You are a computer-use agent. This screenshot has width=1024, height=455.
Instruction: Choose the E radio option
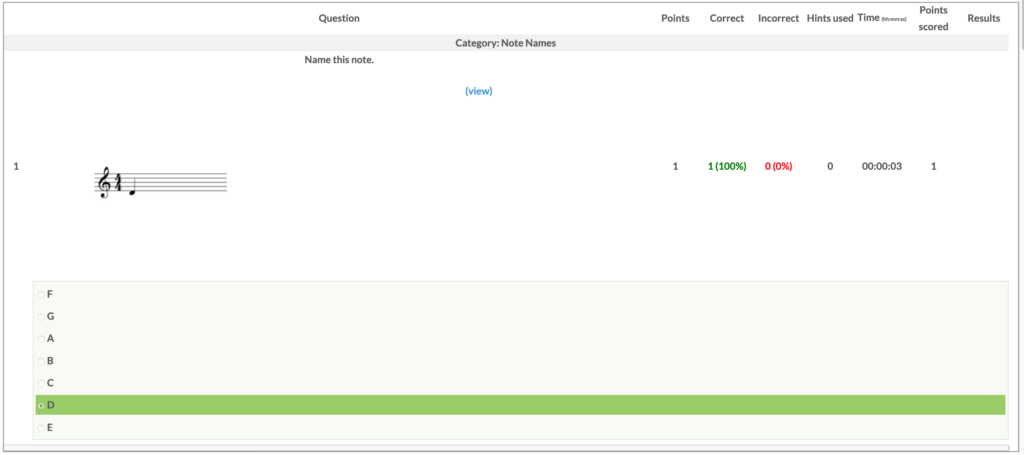click(41, 427)
